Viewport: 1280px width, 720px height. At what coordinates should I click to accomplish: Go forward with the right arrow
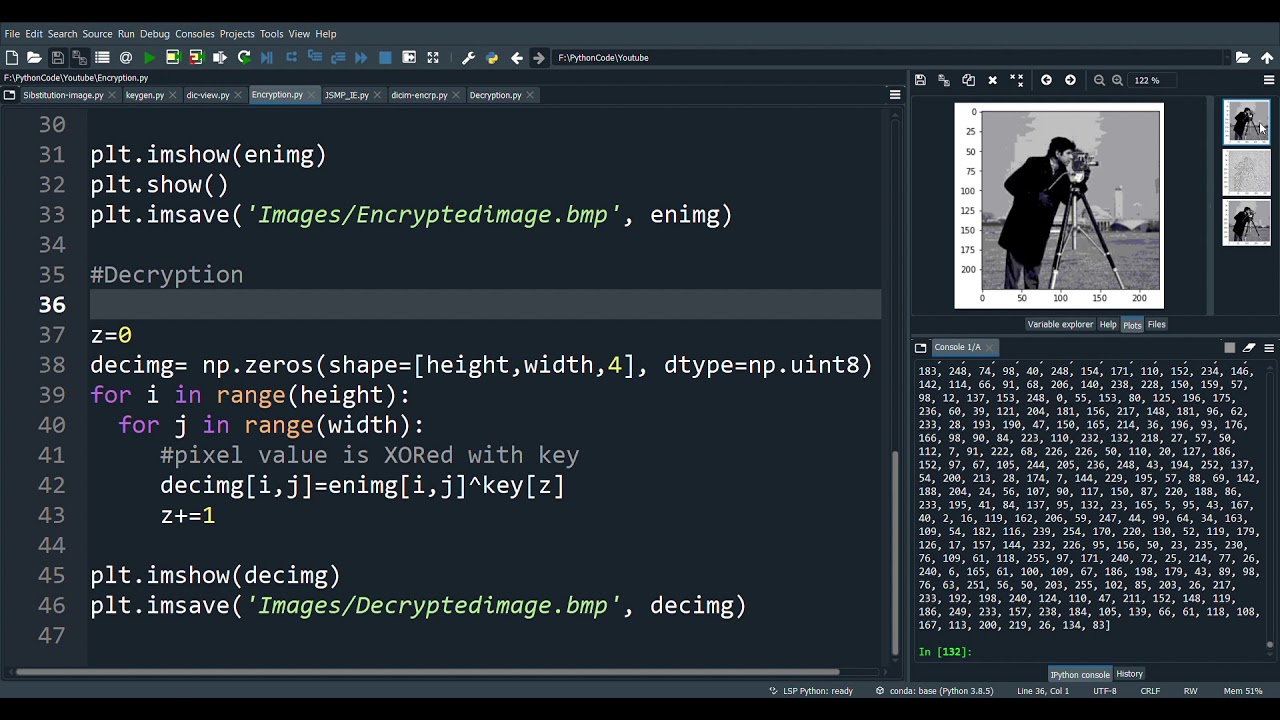coord(539,58)
